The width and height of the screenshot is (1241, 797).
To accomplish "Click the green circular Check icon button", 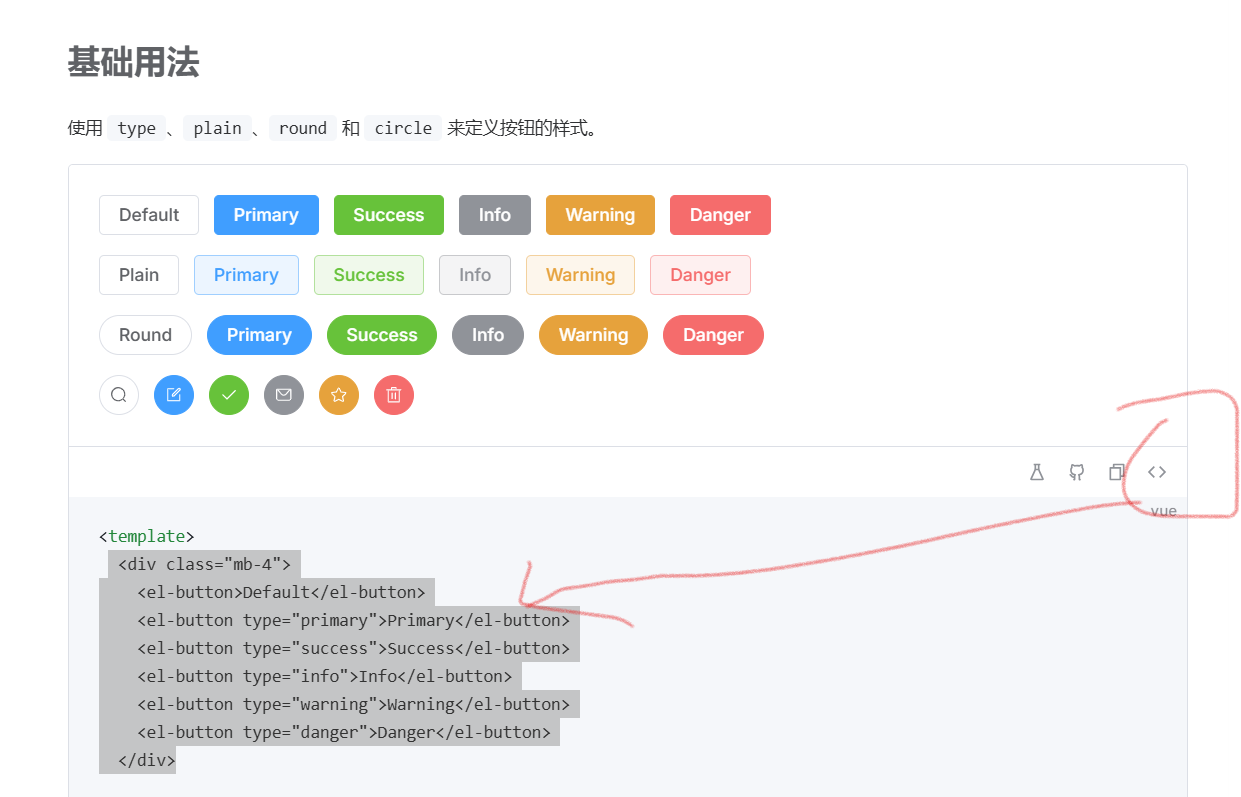I will 228,395.
